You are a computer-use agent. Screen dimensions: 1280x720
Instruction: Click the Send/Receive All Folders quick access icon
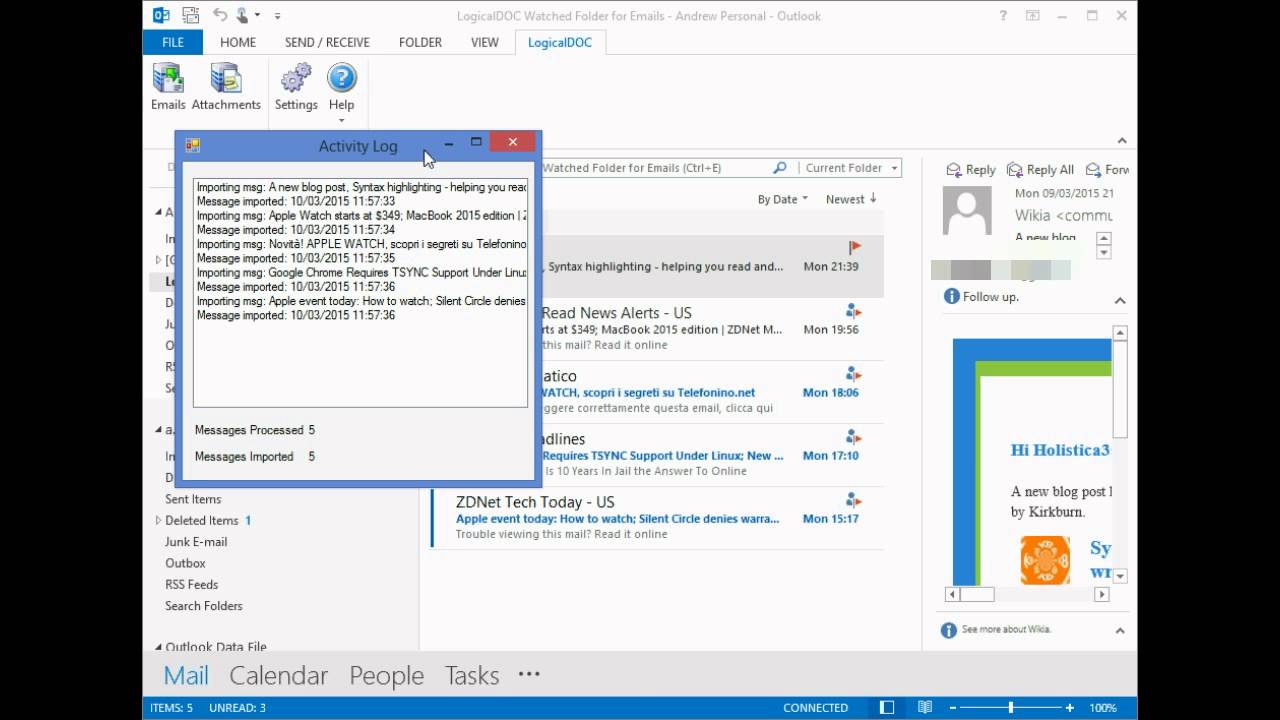(191, 15)
